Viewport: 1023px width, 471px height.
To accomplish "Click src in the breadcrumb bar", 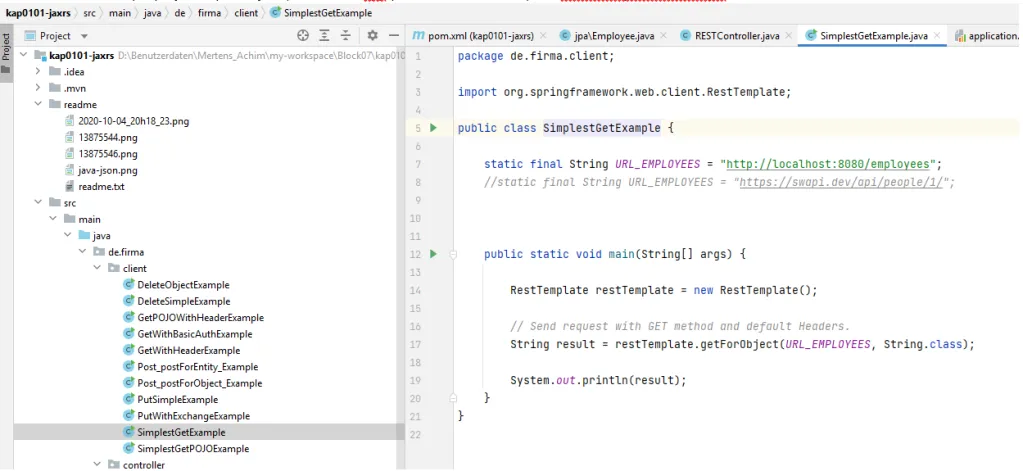I will 89,12.
